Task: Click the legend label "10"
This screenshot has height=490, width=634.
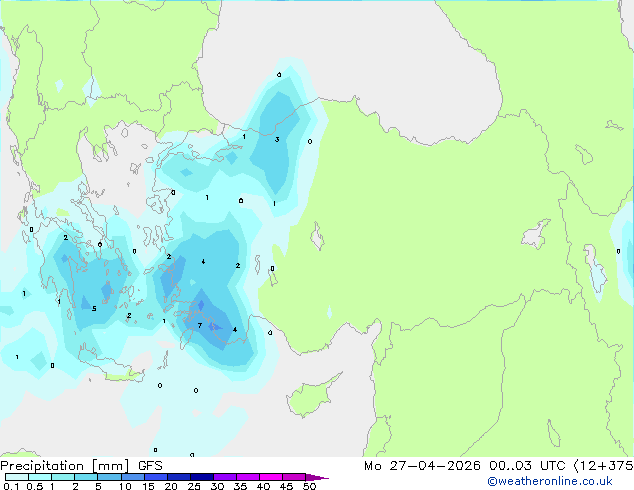Action: (125, 486)
